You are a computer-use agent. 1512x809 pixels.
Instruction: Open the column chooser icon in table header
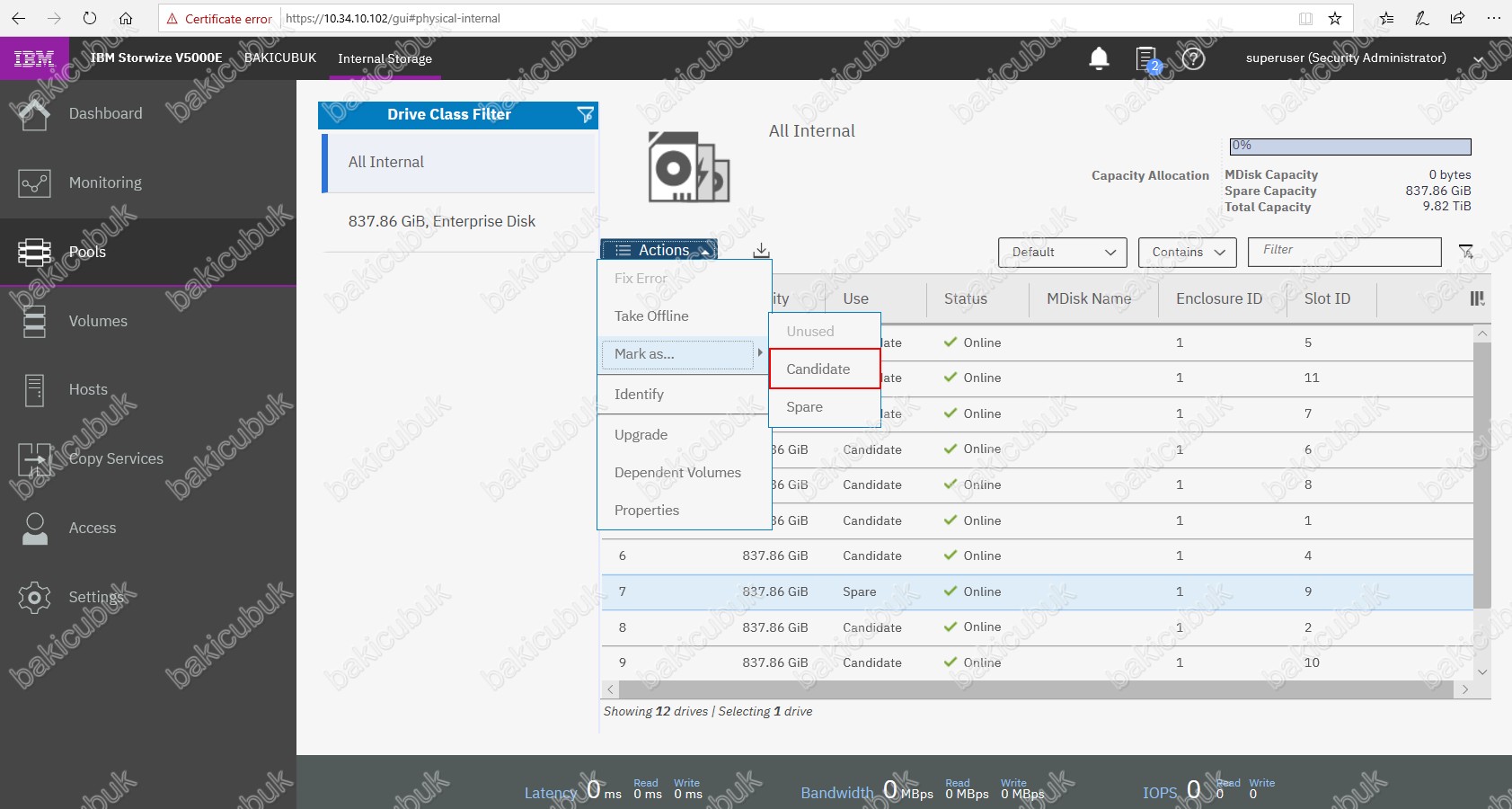[1477, 298]
